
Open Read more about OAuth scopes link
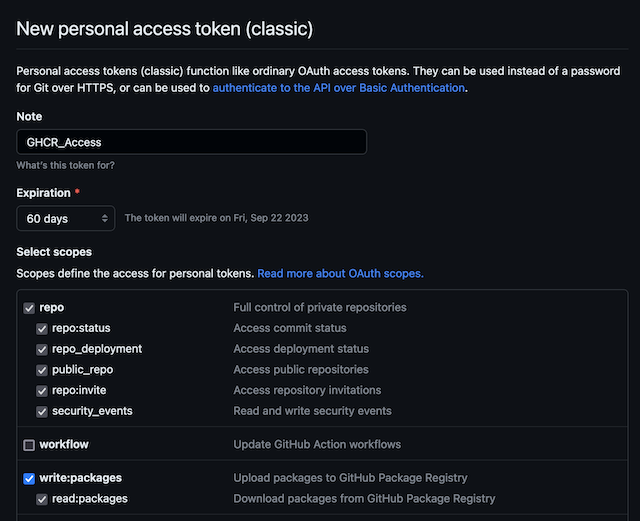[340, 273]
